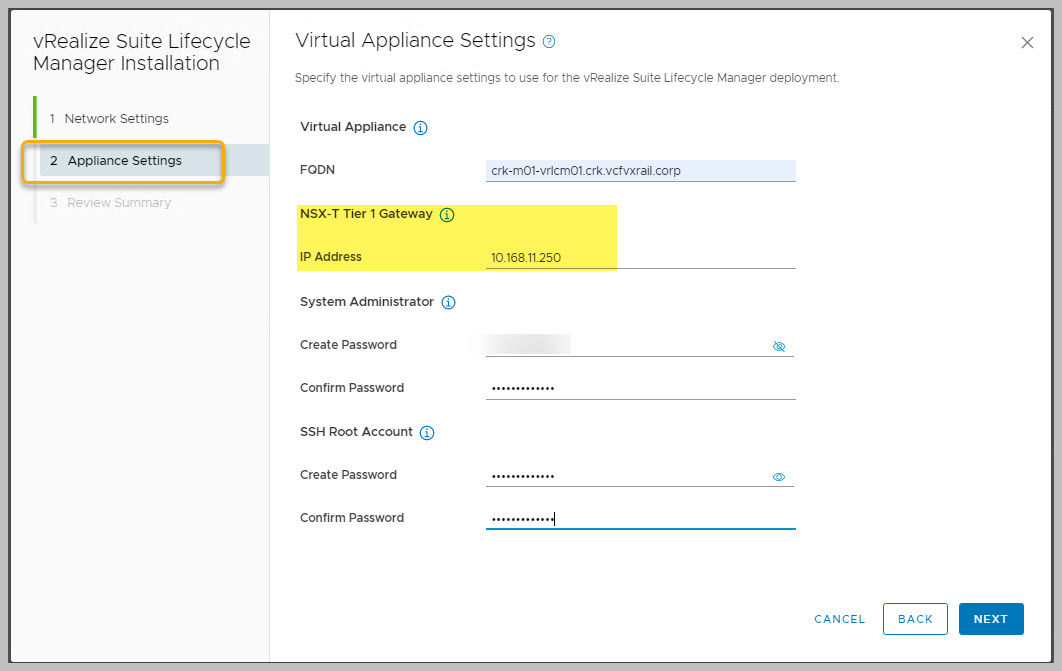Toggle System Administrator password visibility eye

[x=779, y=346]
